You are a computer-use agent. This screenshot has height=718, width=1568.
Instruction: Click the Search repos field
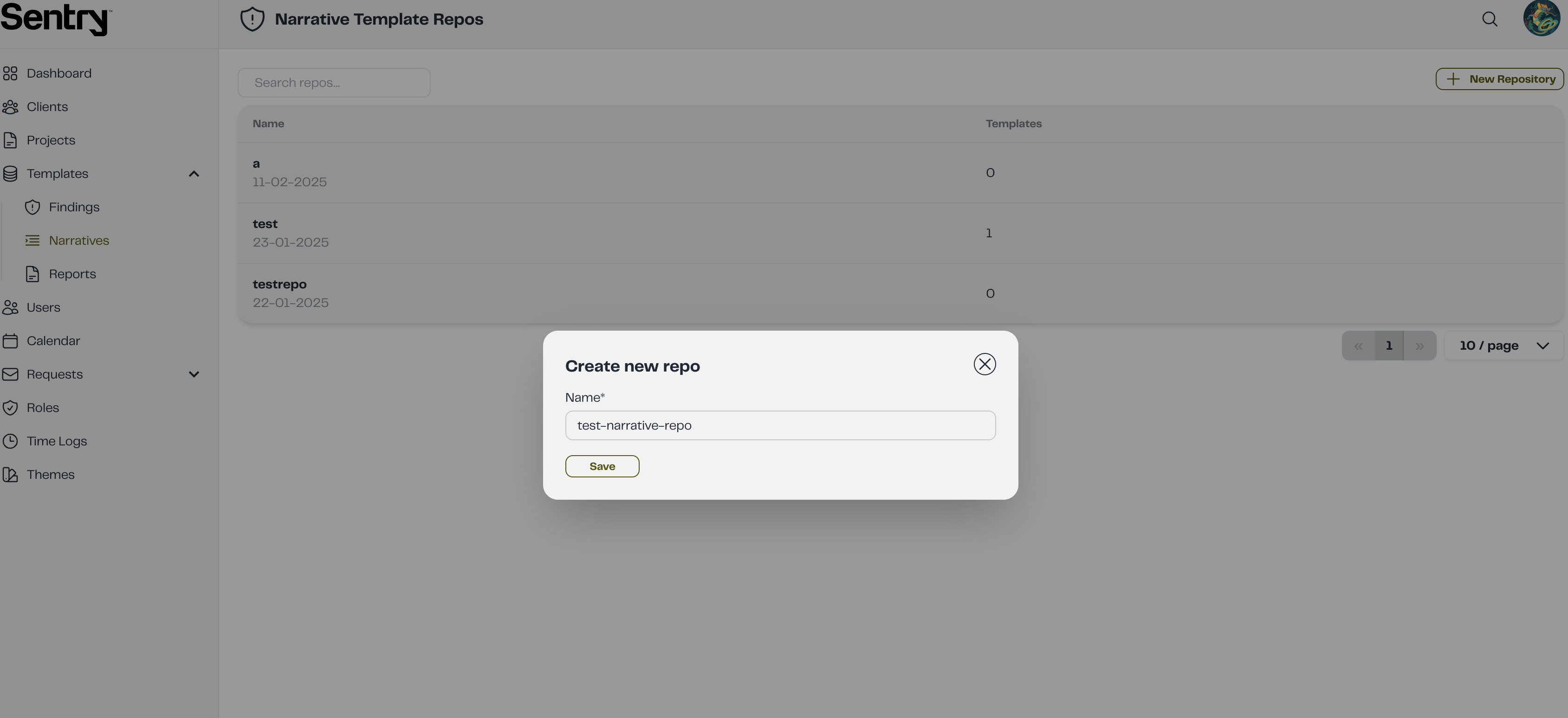click(x=334, y=83)
